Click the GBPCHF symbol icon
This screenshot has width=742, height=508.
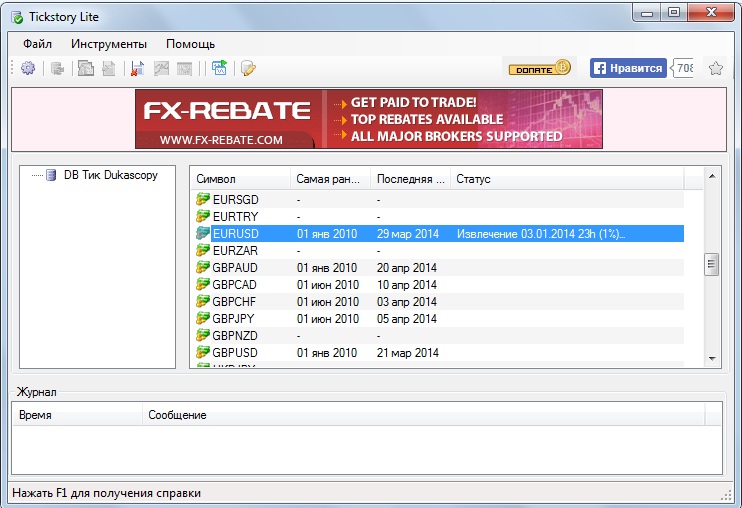(x=203, y=301)
